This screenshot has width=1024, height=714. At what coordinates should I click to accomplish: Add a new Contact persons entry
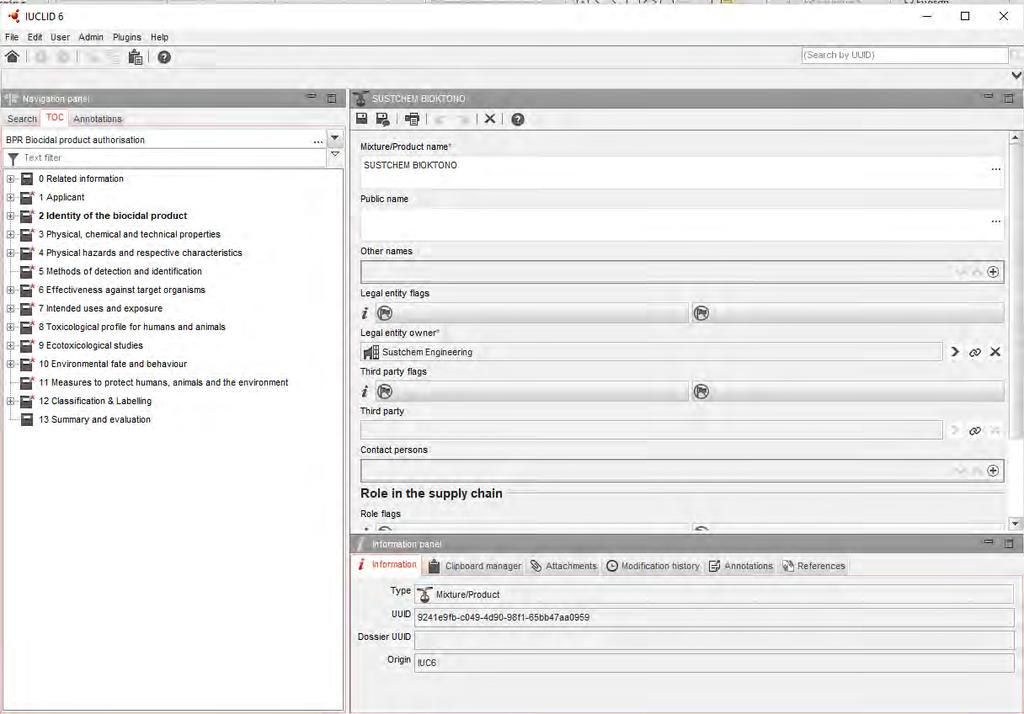coord(993,470)
